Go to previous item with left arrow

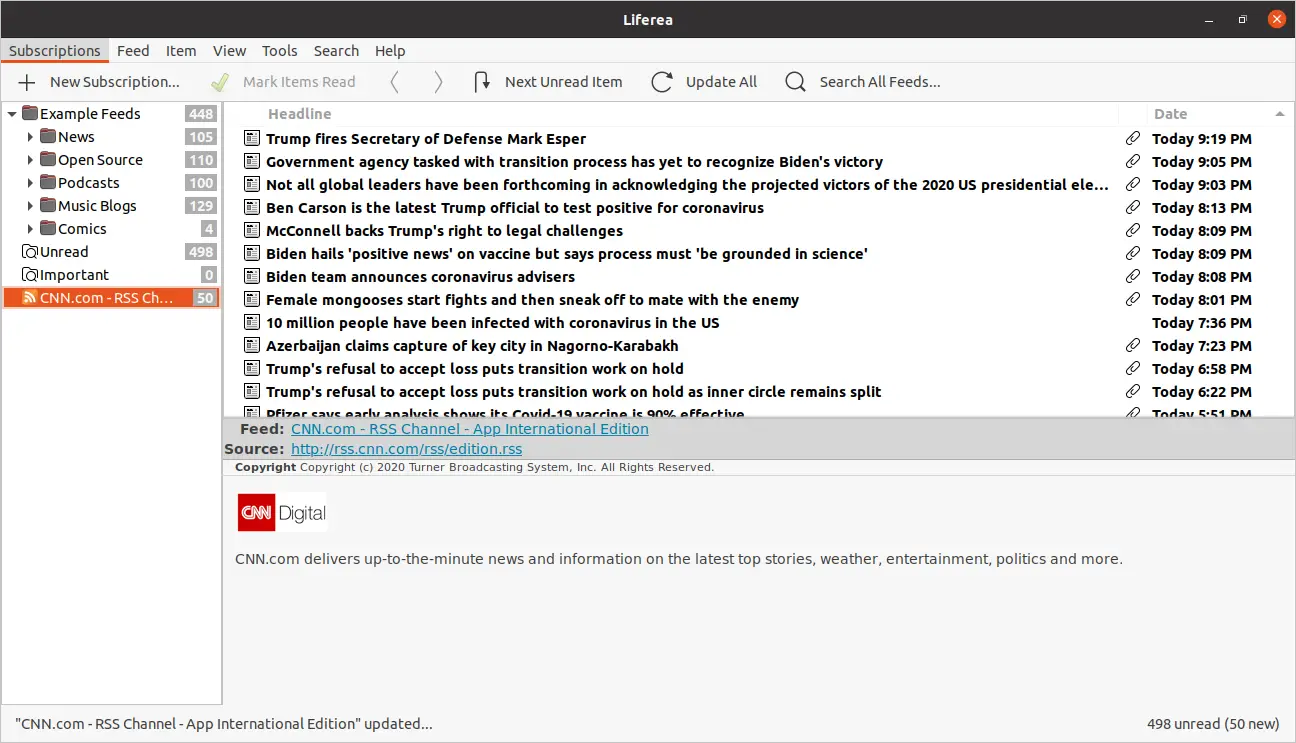coord(394,82)
